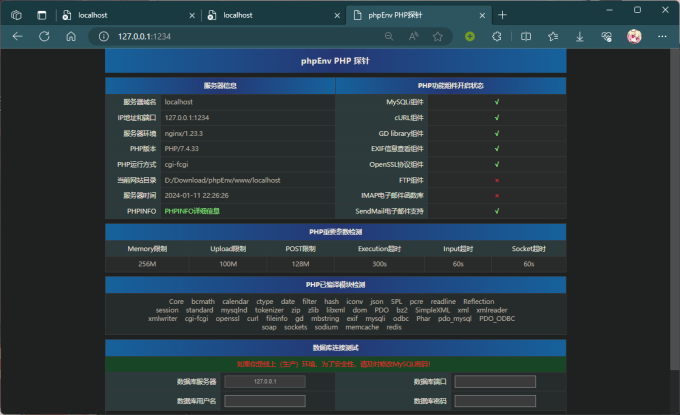Open the downloads icon

(580, 37)
